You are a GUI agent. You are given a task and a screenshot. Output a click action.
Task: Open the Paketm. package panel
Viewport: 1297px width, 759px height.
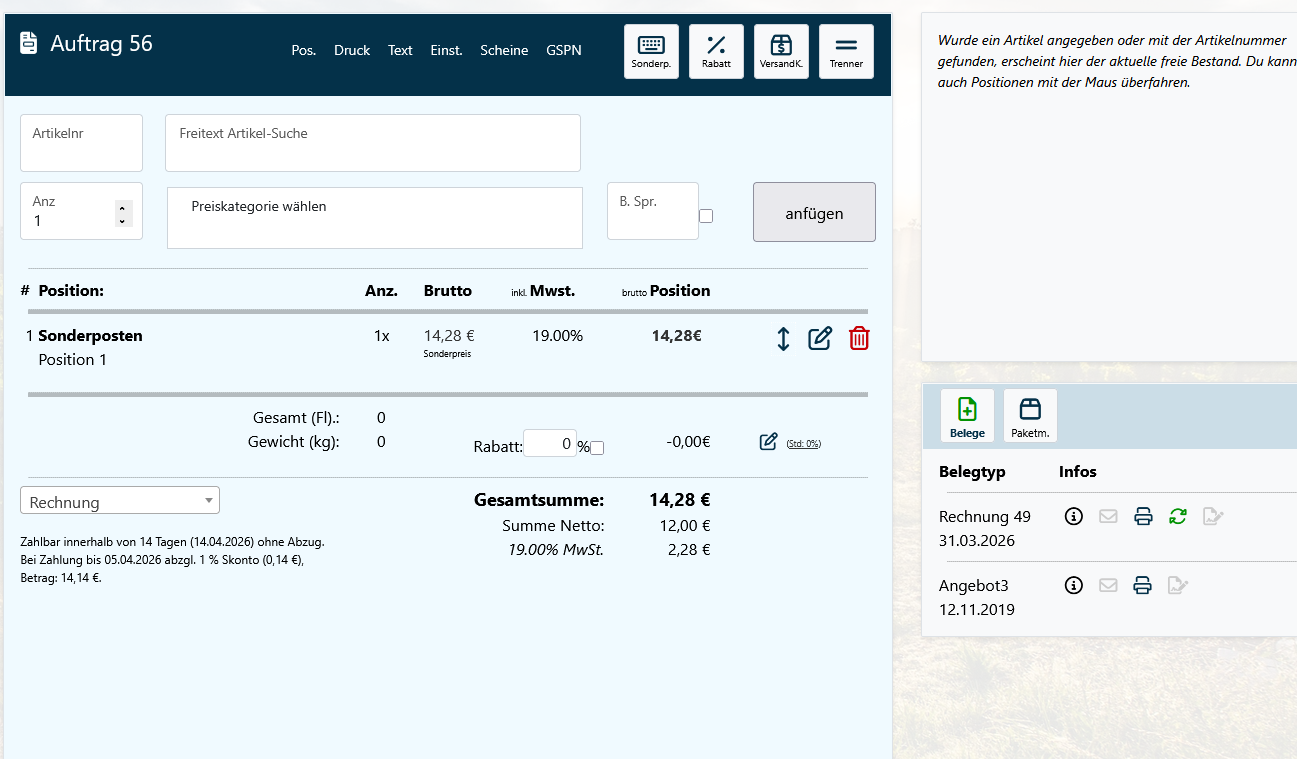point(1030,415)
